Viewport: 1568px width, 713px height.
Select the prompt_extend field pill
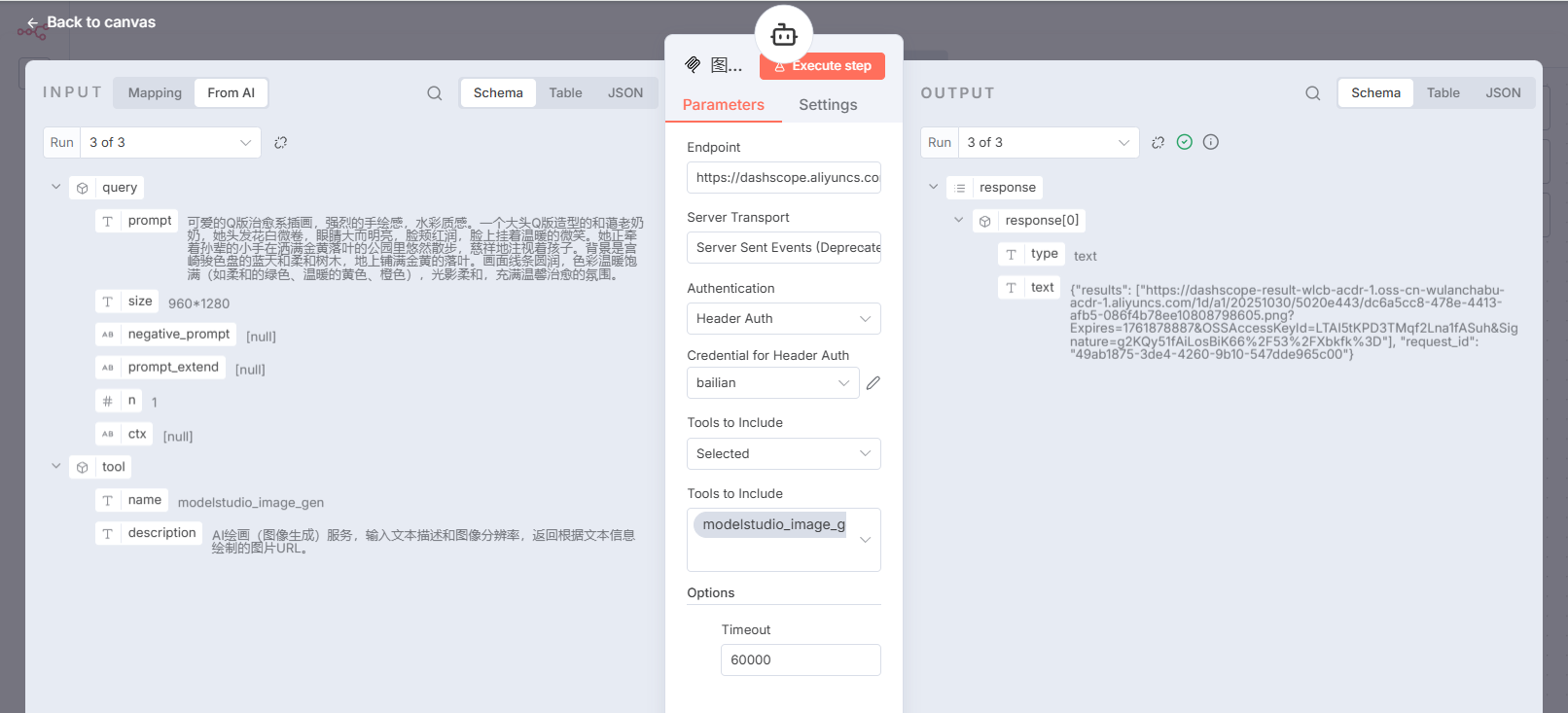click(x=160, y=368)
